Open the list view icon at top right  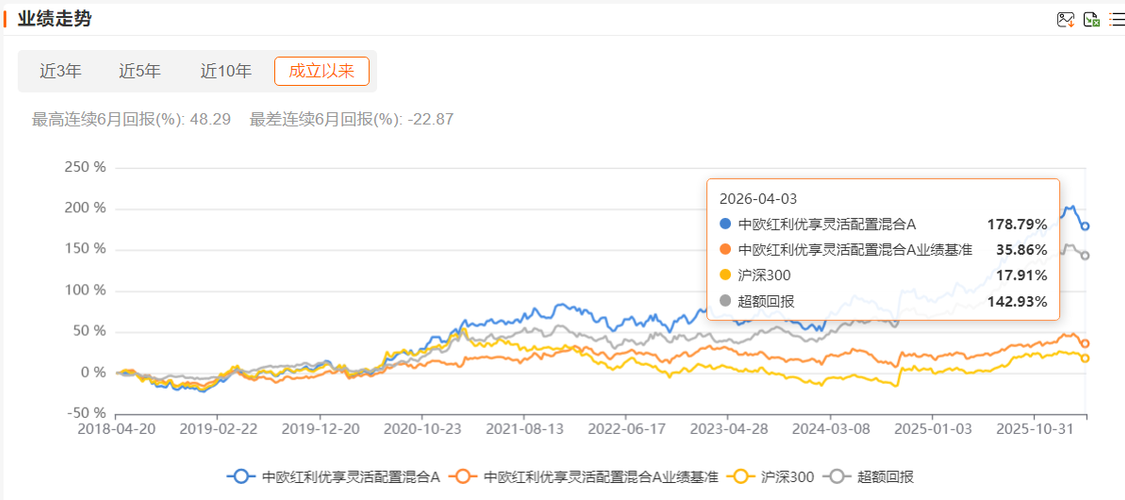click(1116, 19)
